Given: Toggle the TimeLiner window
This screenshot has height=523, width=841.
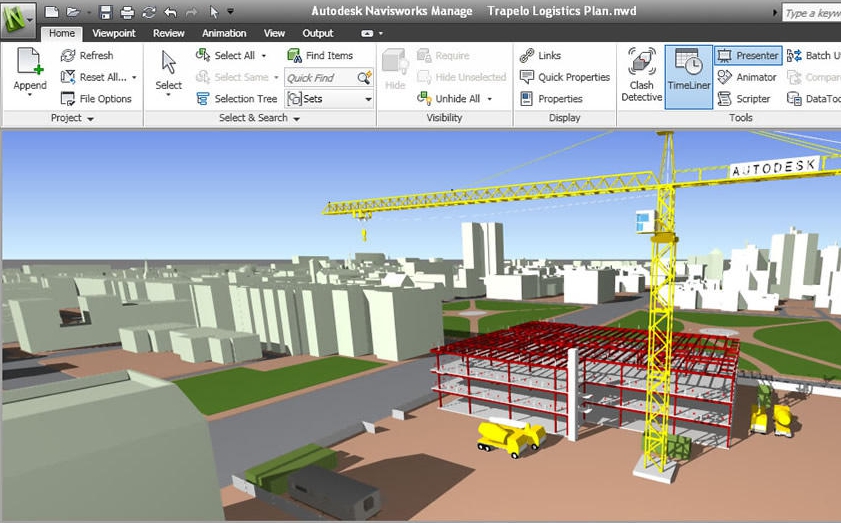Looking at the screenshot, I should click(689, 77).
